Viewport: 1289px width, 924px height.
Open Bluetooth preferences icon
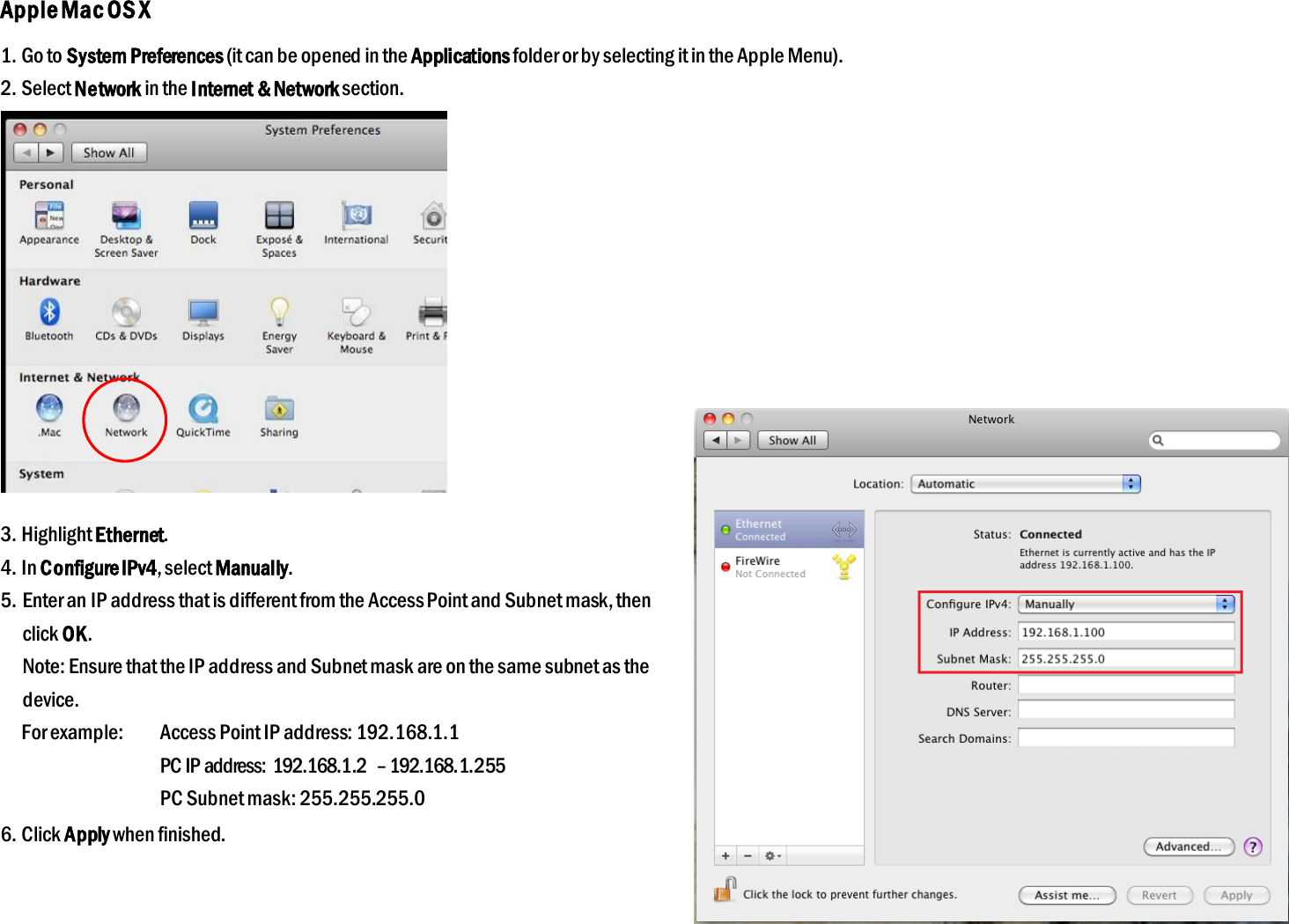[49, 312]
